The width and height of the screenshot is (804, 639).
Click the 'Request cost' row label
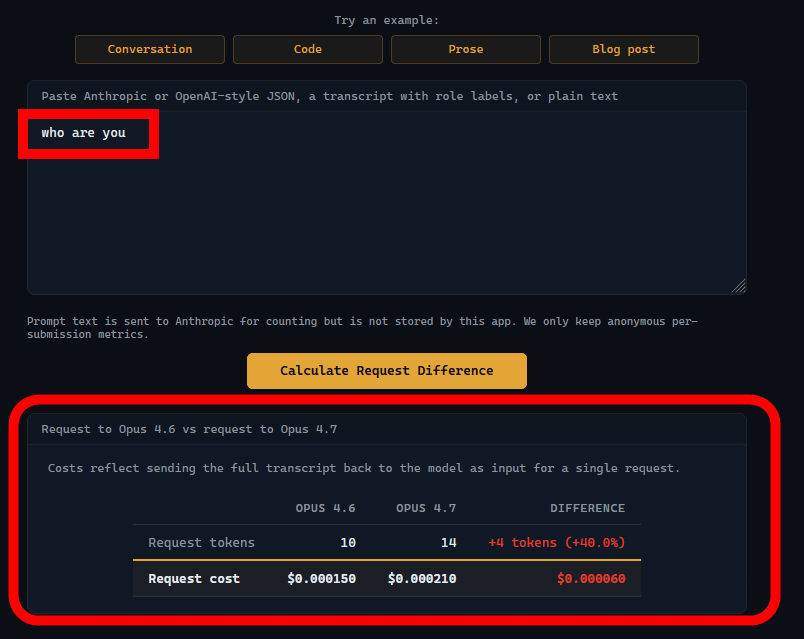pos(194,578)
